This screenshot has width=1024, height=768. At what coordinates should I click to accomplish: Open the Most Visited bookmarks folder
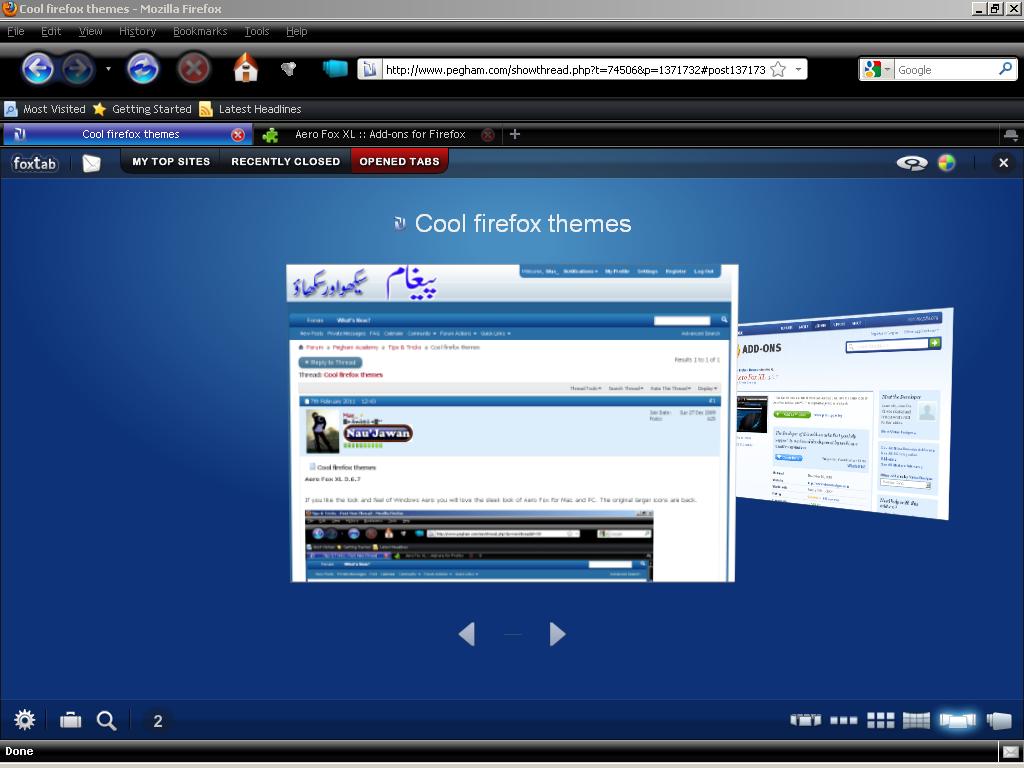(x=45, y=109)
